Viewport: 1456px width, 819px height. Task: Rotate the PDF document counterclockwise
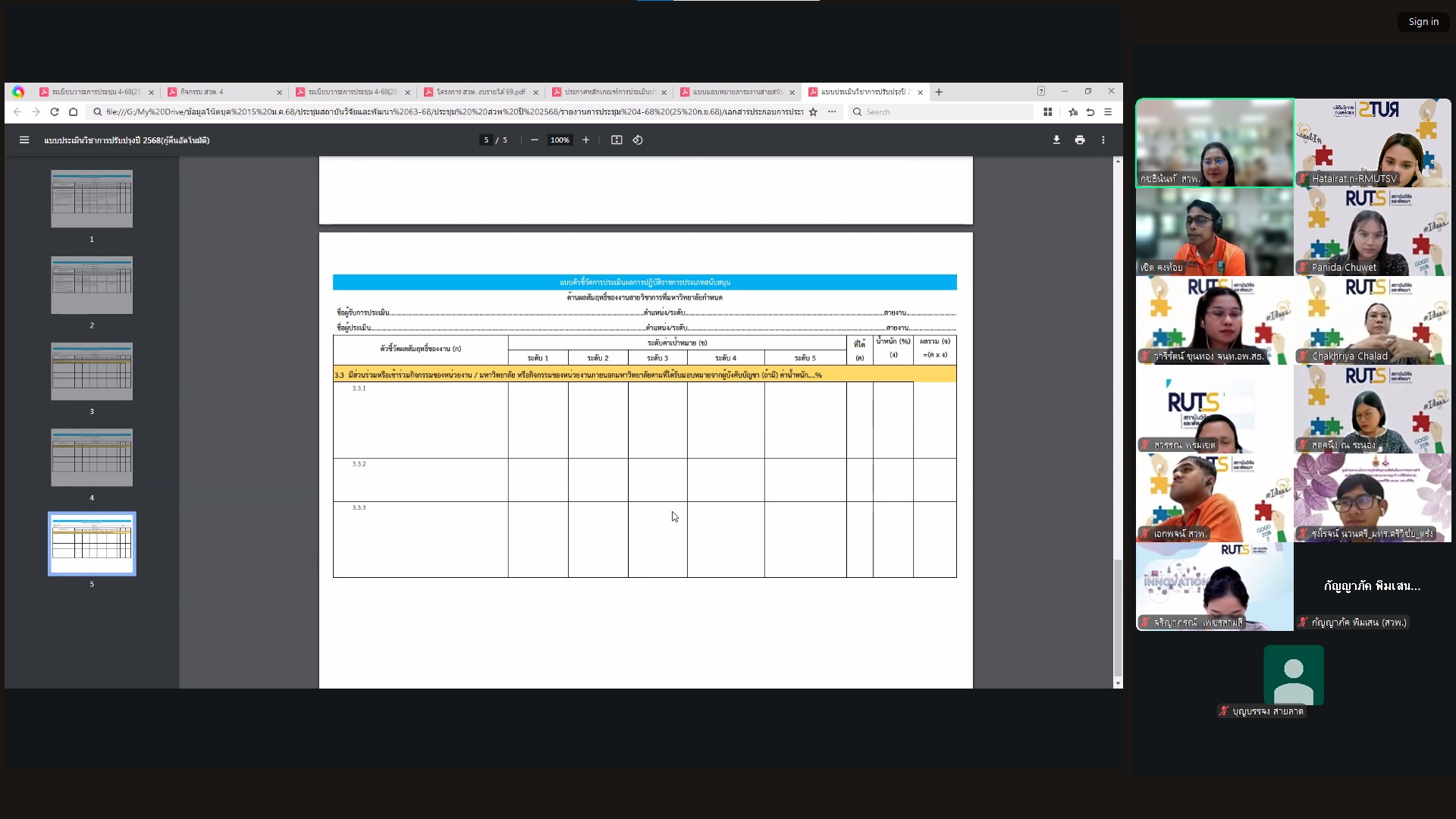(638, 140)
